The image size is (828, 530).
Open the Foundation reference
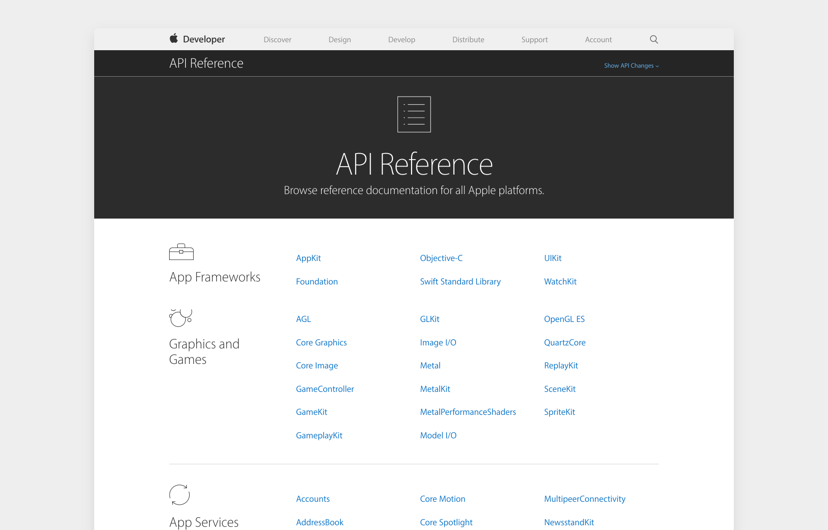click(x=317, y=281)
